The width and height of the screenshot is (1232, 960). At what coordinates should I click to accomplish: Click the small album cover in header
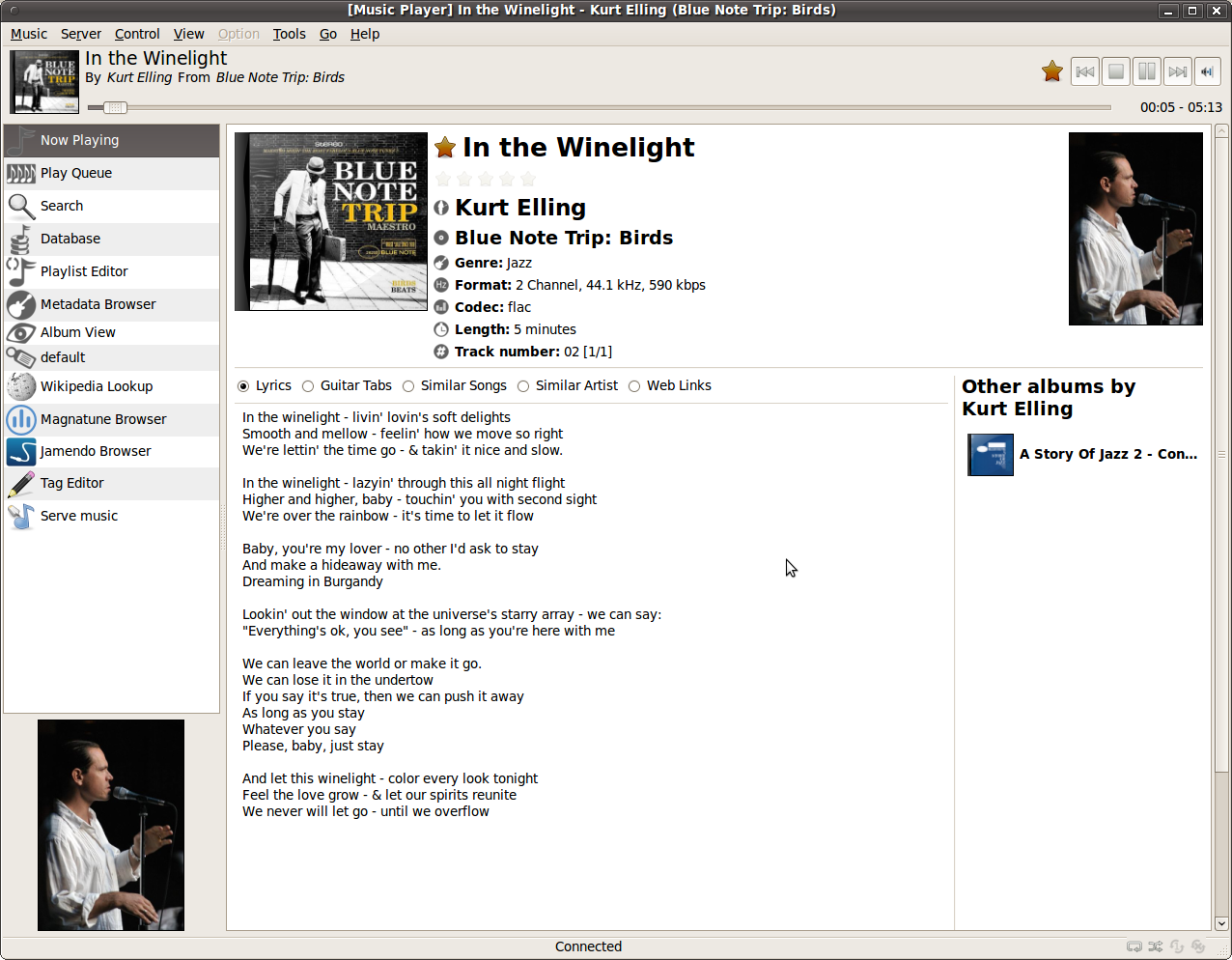[x=44, y=82]
